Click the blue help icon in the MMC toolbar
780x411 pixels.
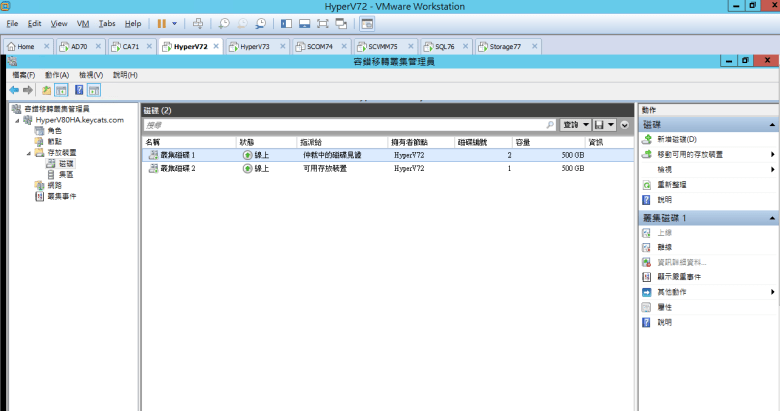click(78, 90)
